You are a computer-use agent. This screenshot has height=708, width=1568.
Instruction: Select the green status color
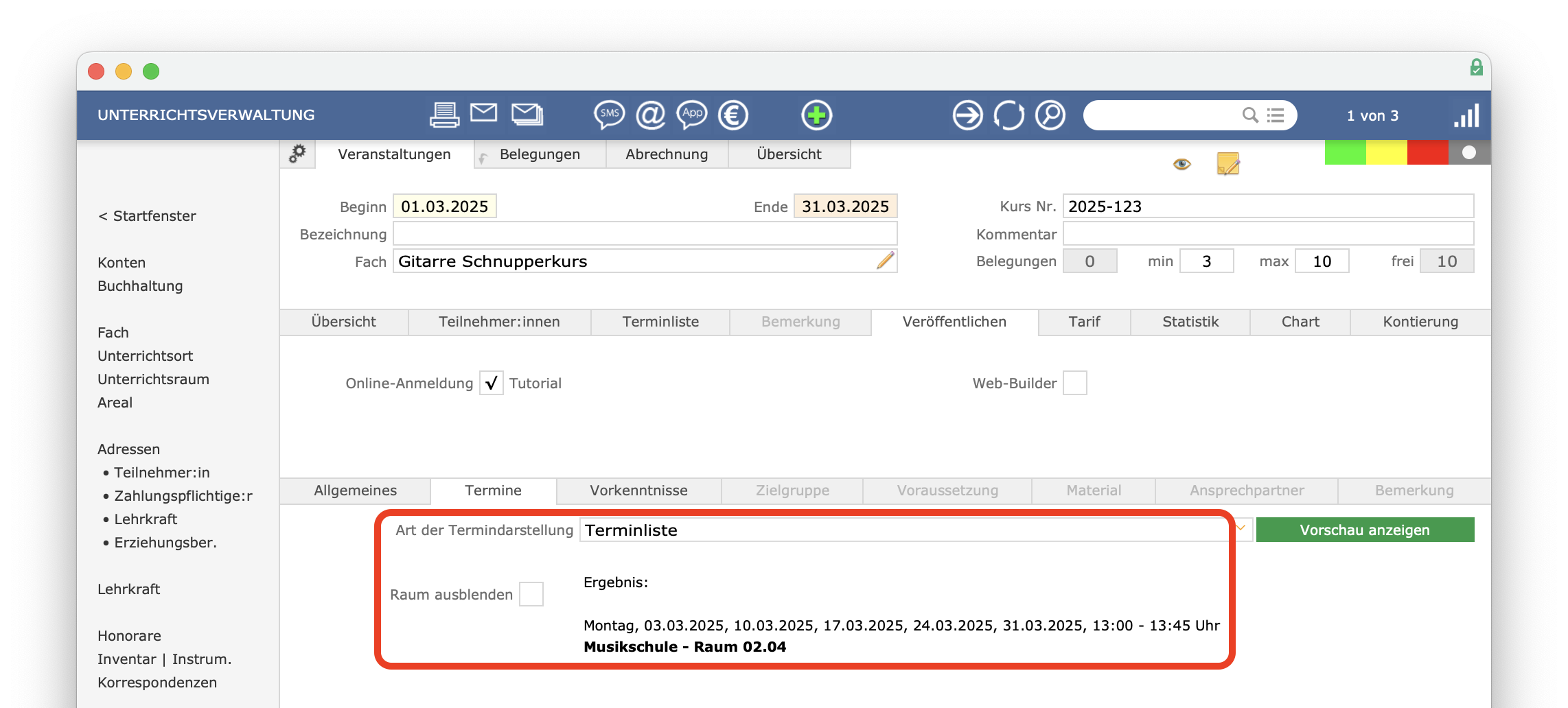coord(1346,152)
